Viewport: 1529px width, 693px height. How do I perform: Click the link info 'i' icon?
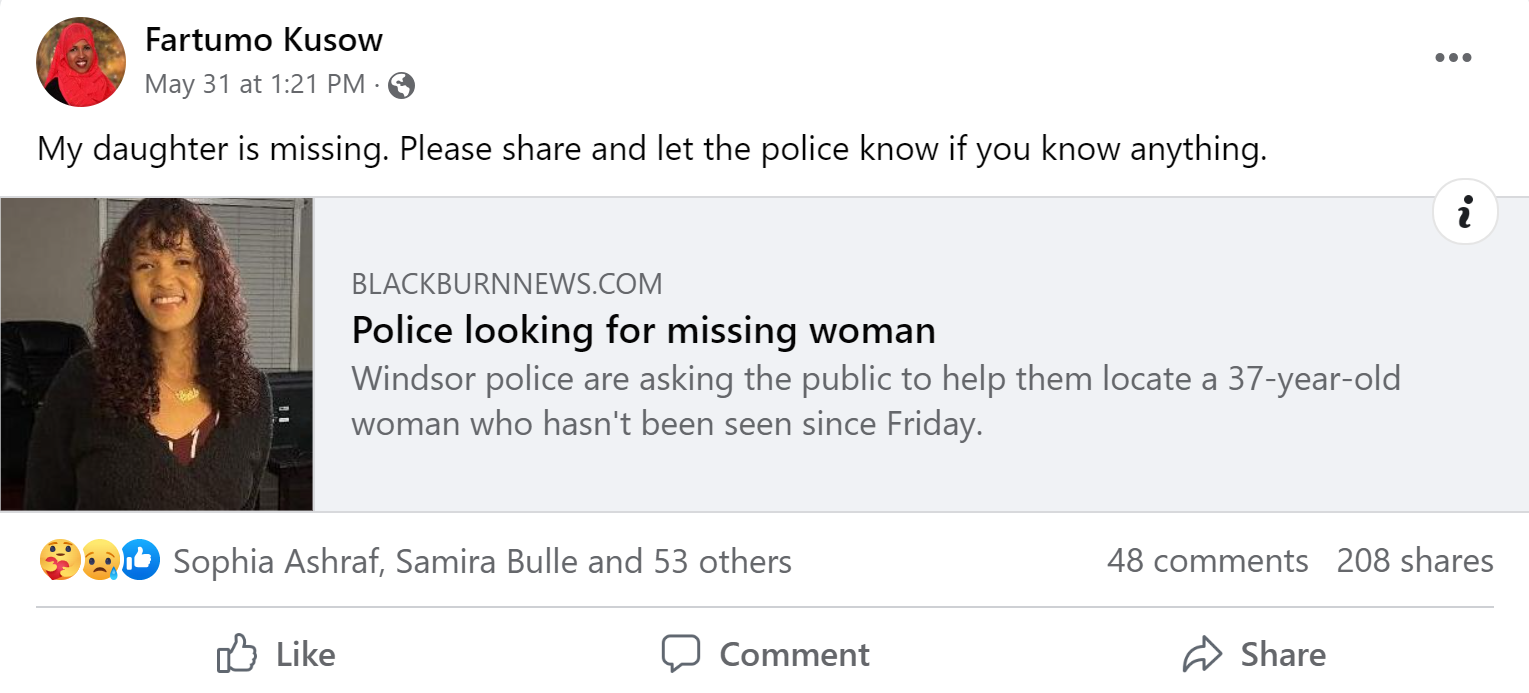pyautogui.click(x=1465, y=213)
